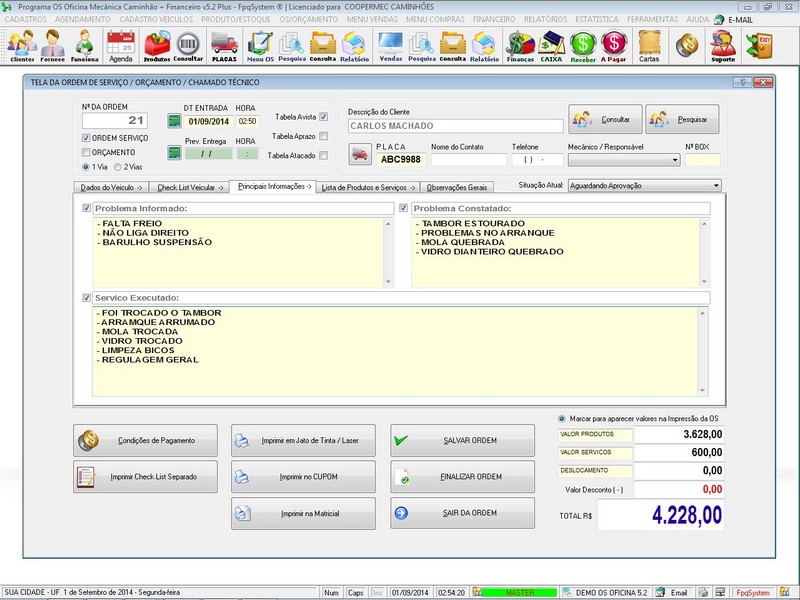Screen dimensions: 800x600
Task: Click the red vehicle icon beside PLACA
Action: [x=360, y=154]
